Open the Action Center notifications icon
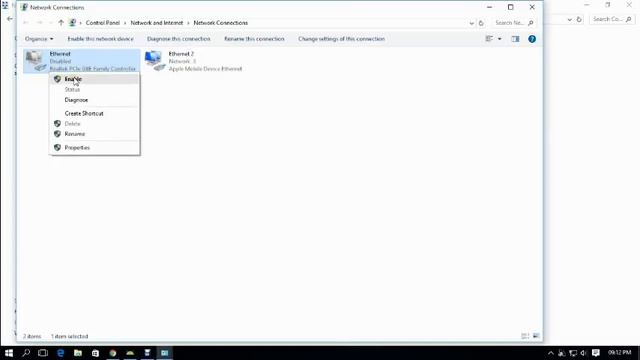 (596, 353)
